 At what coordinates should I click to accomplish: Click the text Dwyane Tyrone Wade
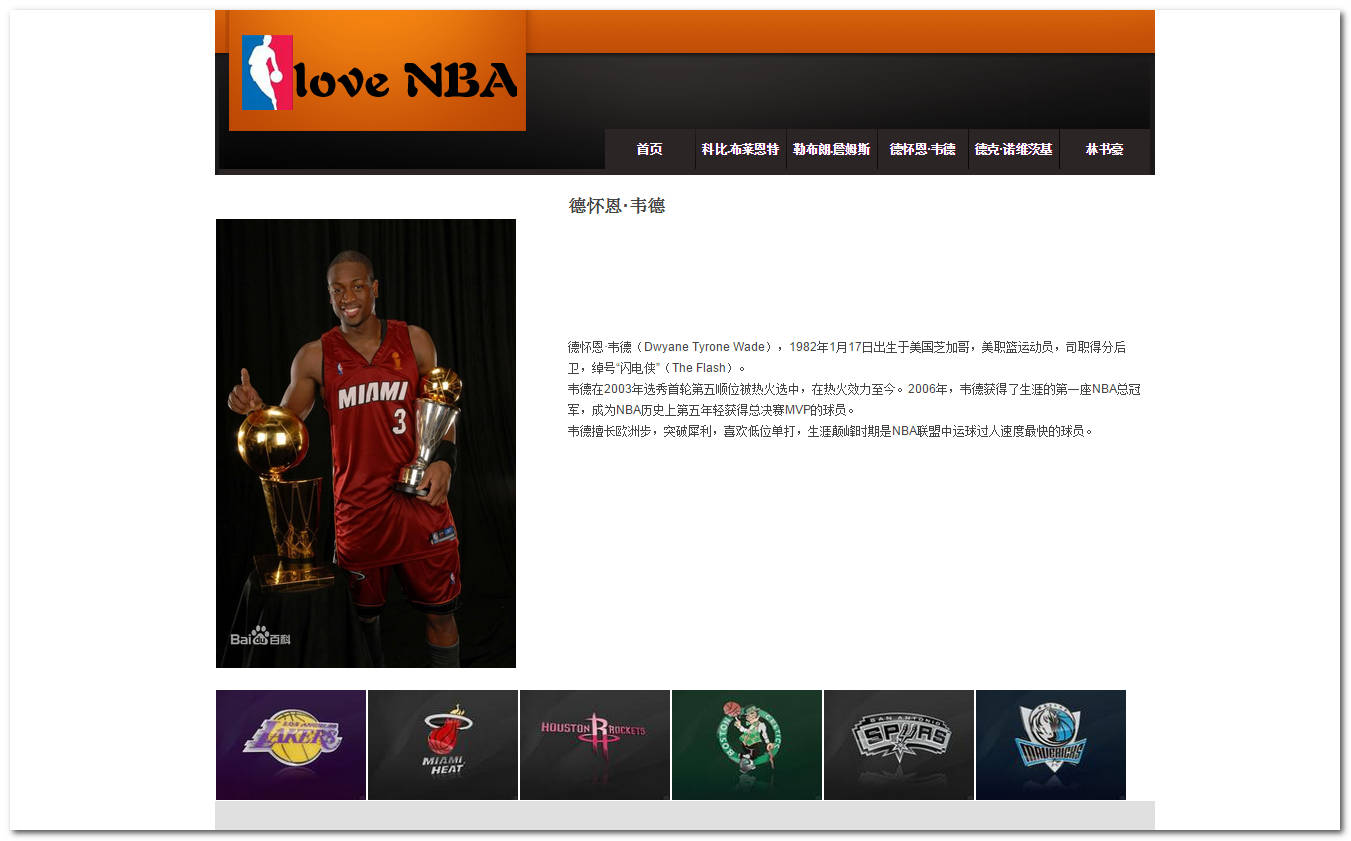706,347
